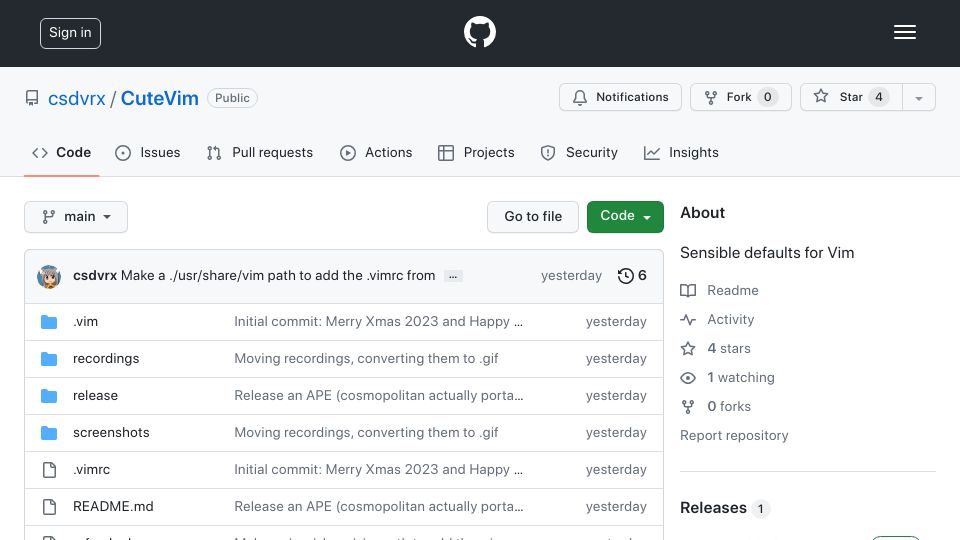Click the Report repository link

[734, 435]
